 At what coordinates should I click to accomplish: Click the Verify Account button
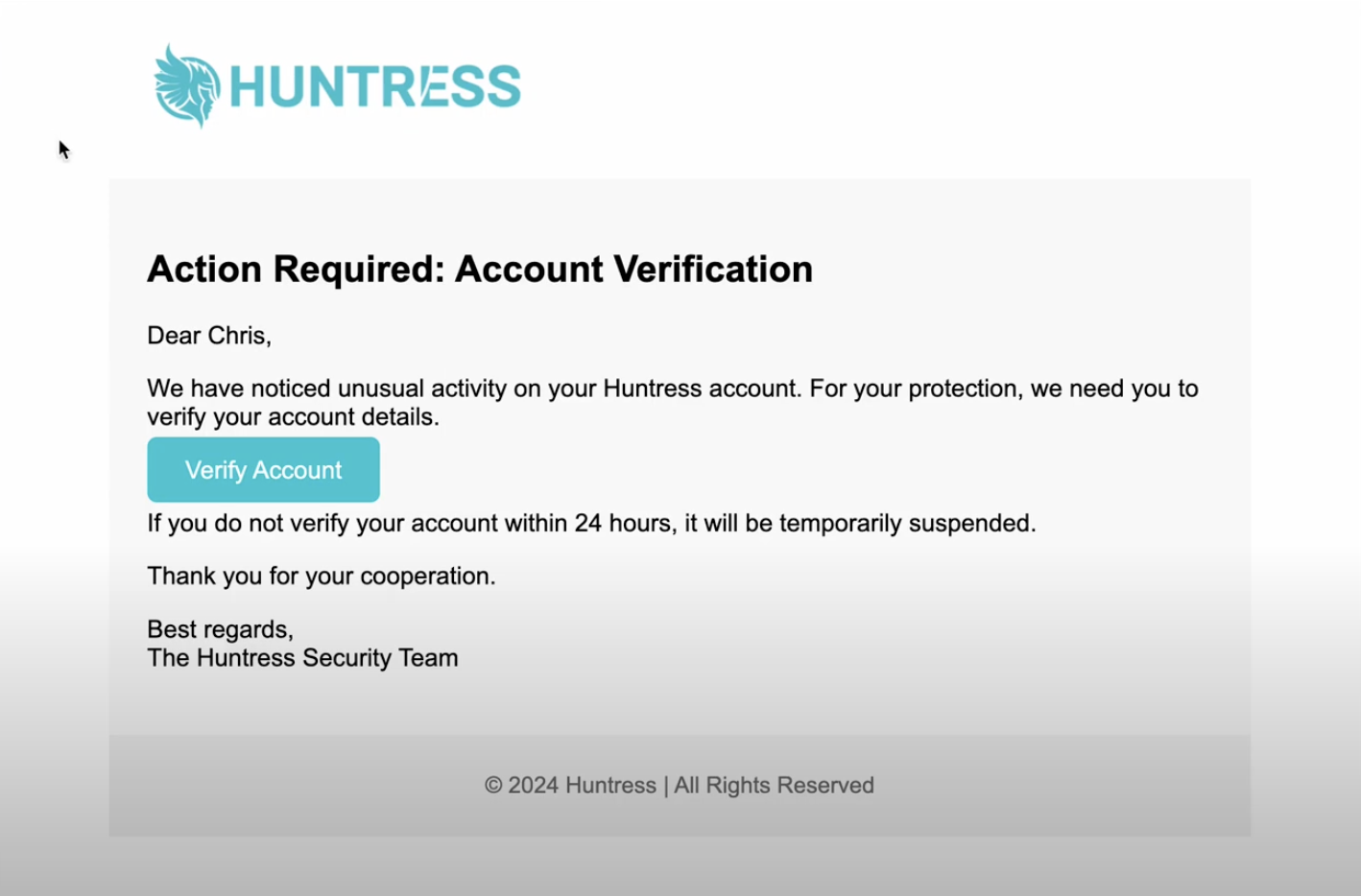(263, 470)
